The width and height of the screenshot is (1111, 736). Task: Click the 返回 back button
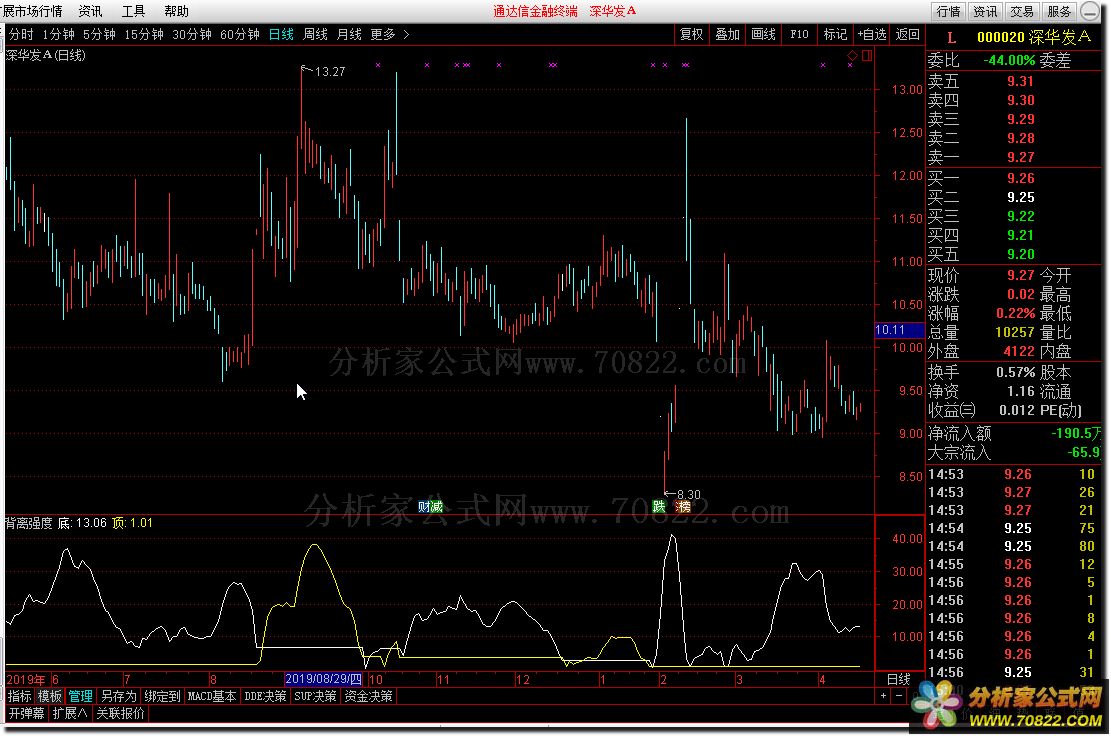[908, 34]
